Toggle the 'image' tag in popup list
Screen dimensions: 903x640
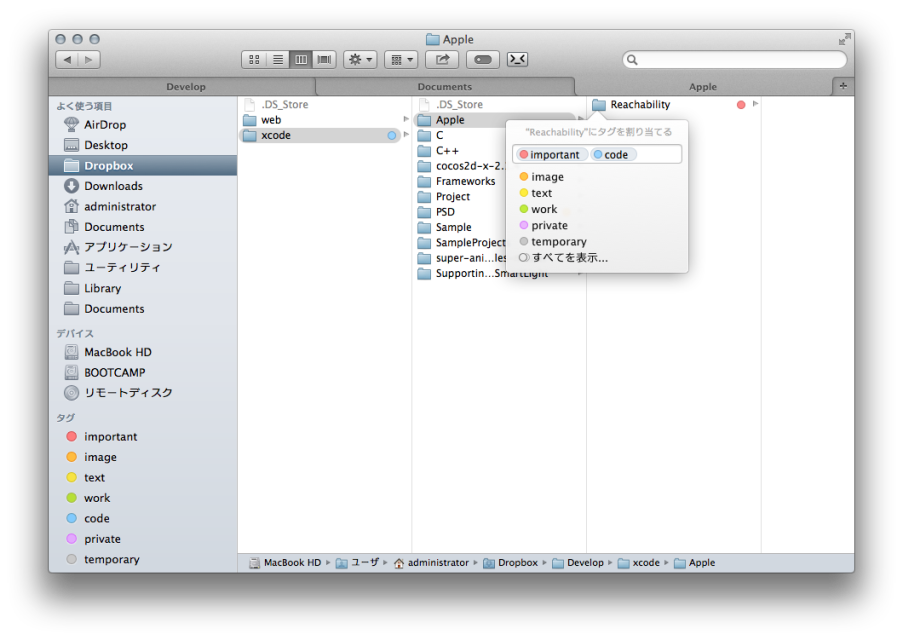click(547, 177)
